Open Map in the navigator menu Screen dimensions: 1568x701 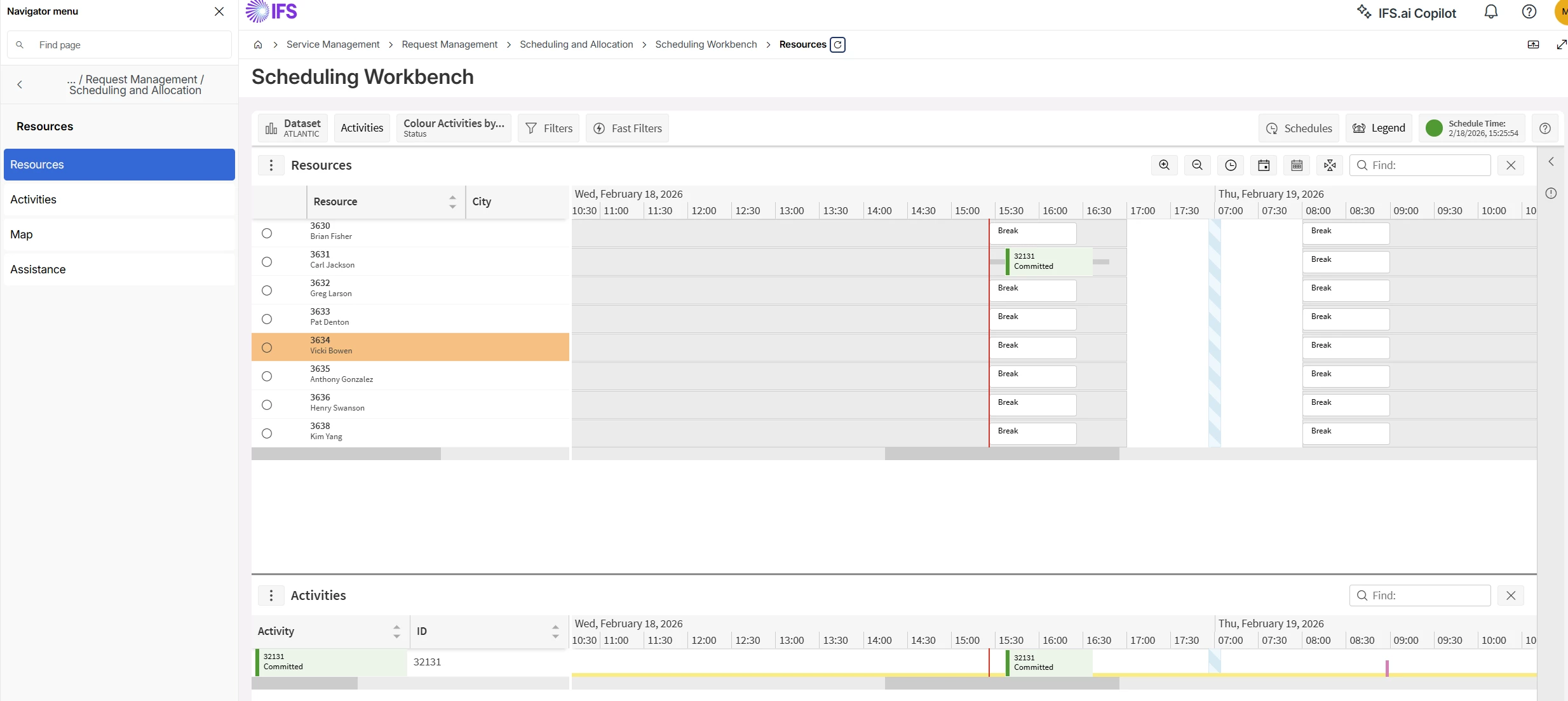pos(22,235)
